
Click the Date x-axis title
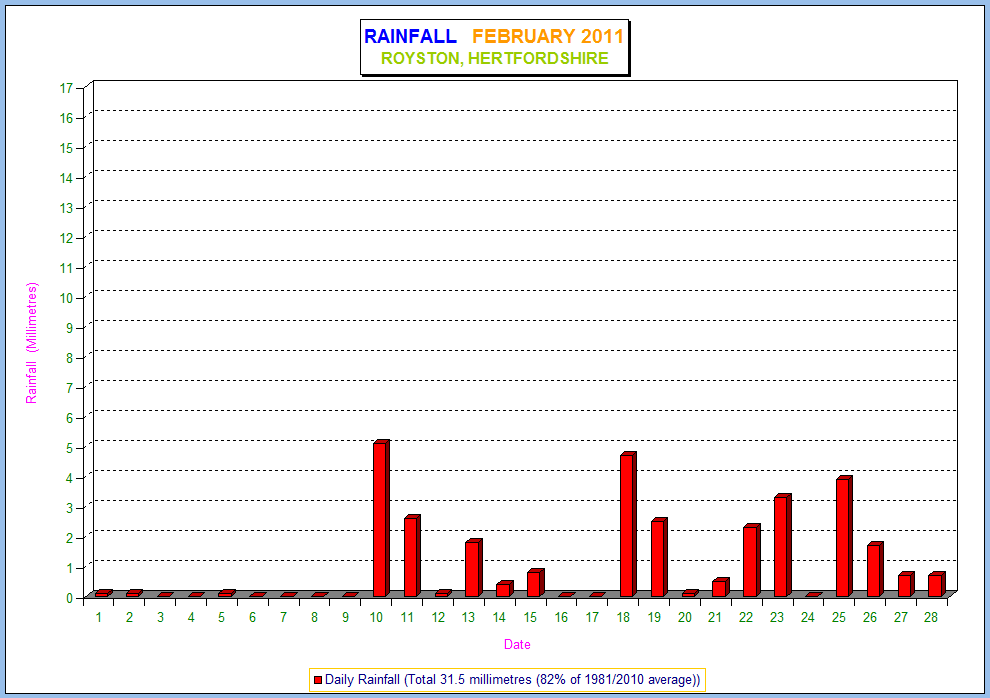(x=517, y=645)
